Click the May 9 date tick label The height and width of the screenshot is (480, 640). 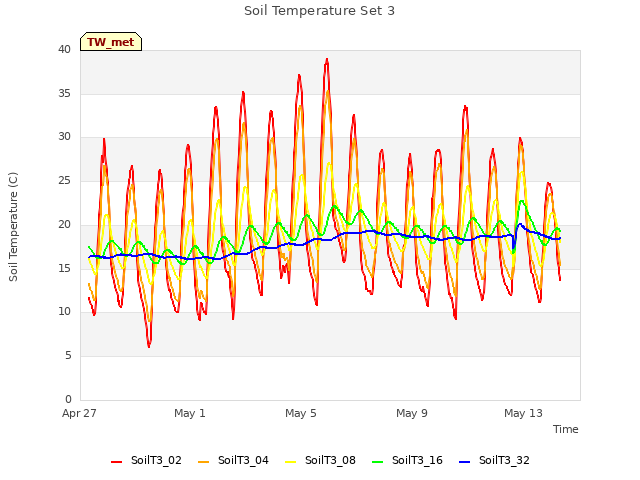click(x=412, y=413)
